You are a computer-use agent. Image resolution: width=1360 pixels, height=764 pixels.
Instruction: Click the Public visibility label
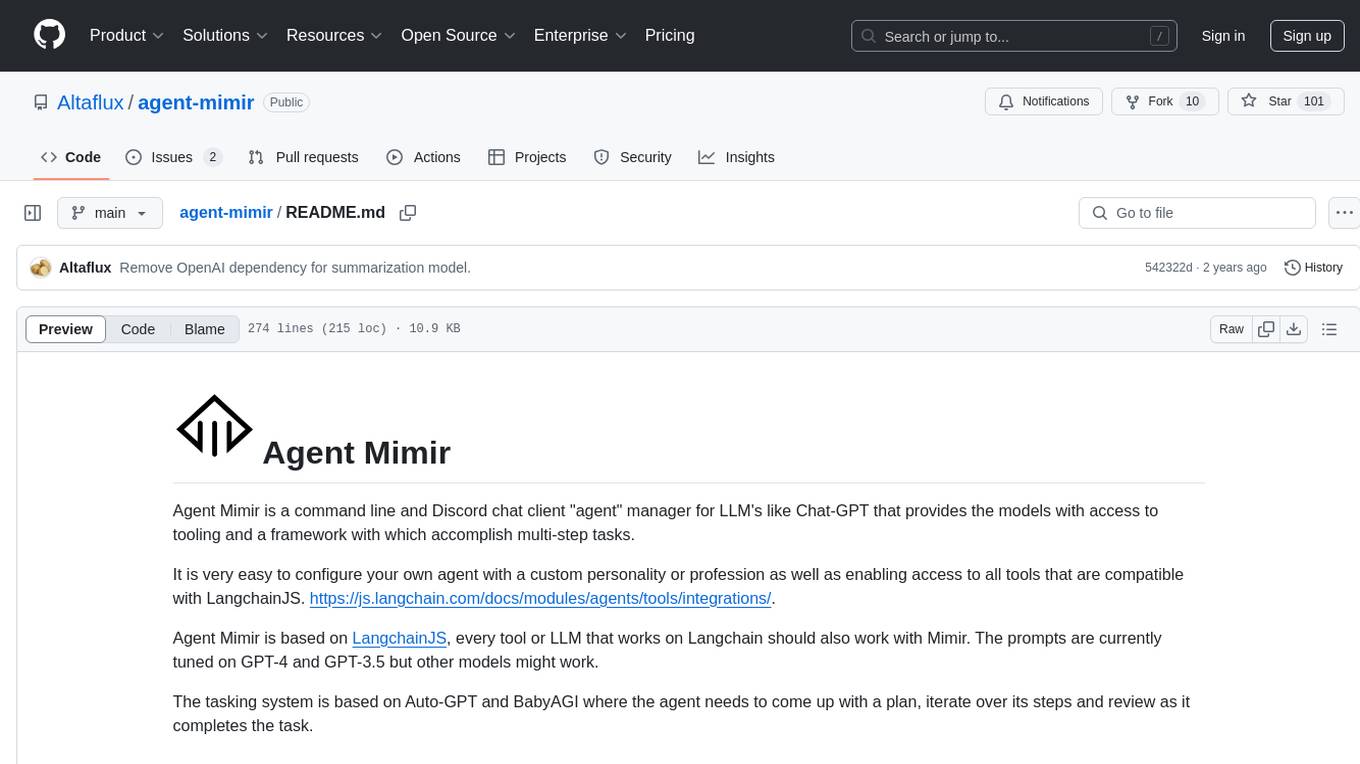point(286,102)
